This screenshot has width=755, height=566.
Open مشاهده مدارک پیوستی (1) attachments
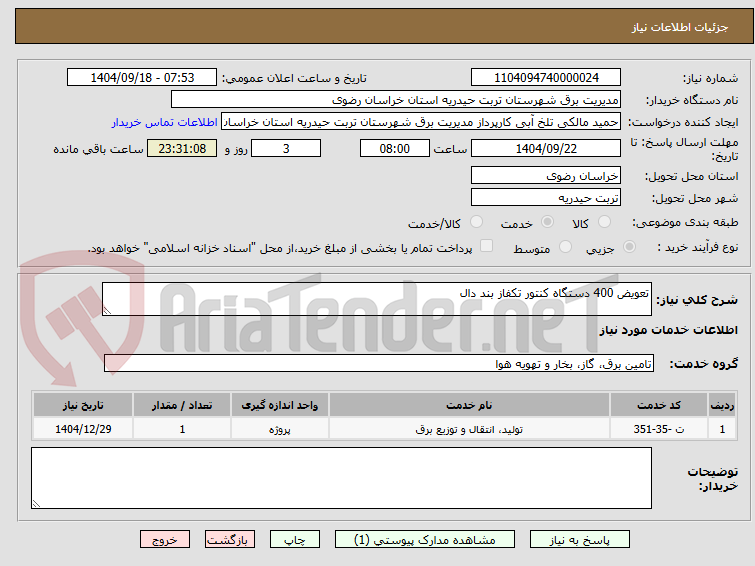tap(425, 540)
